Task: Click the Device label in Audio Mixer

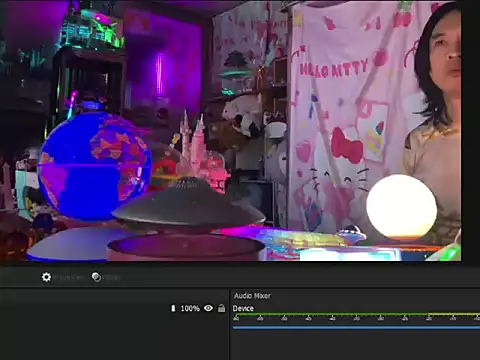Action: click(x=243, y=308)
